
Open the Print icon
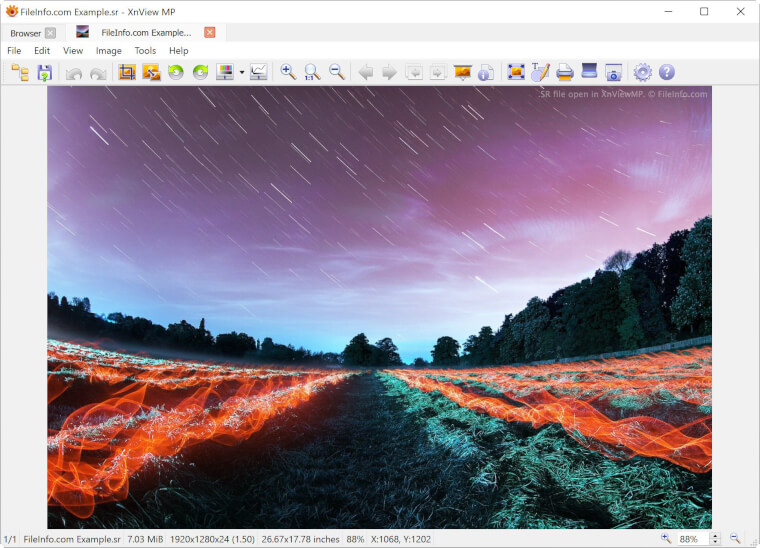[565, 72]
